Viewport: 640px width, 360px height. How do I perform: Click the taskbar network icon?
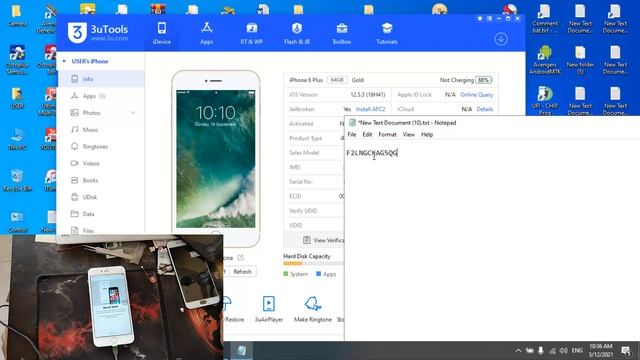(552, 351)
